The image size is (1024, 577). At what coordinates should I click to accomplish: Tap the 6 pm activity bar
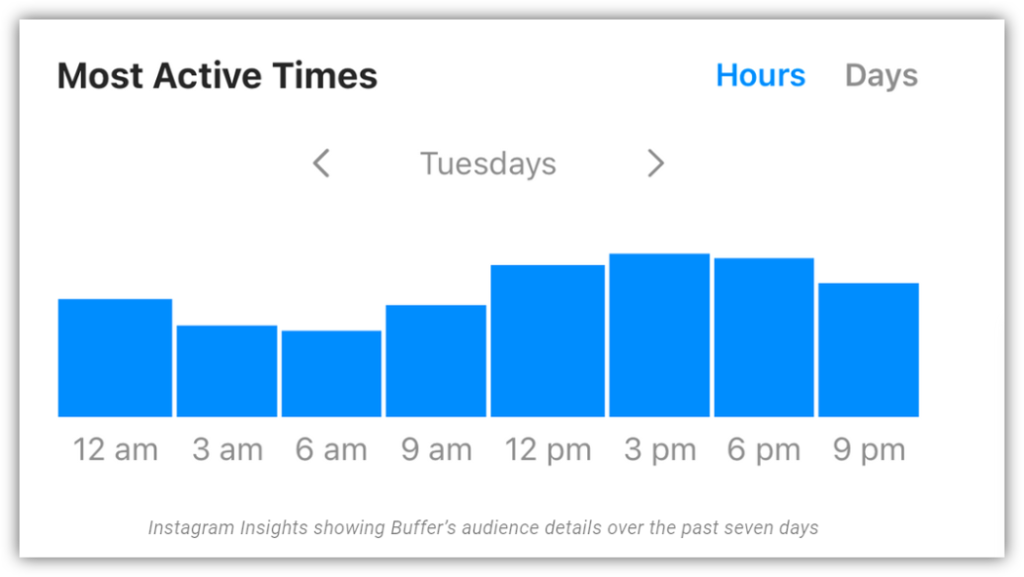[x=764, y=338]
